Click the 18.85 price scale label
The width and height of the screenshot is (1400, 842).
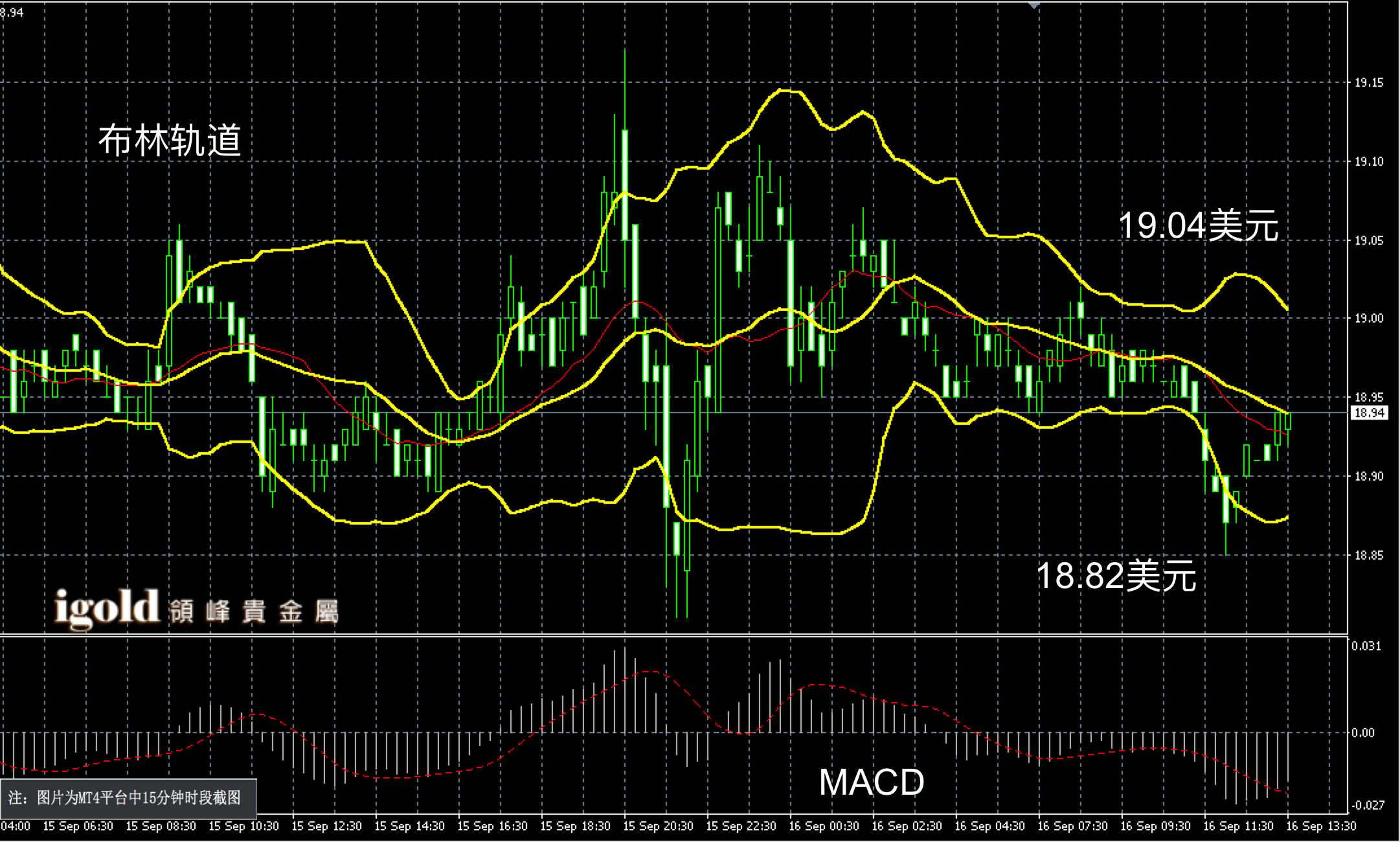tap(1369, 555)
